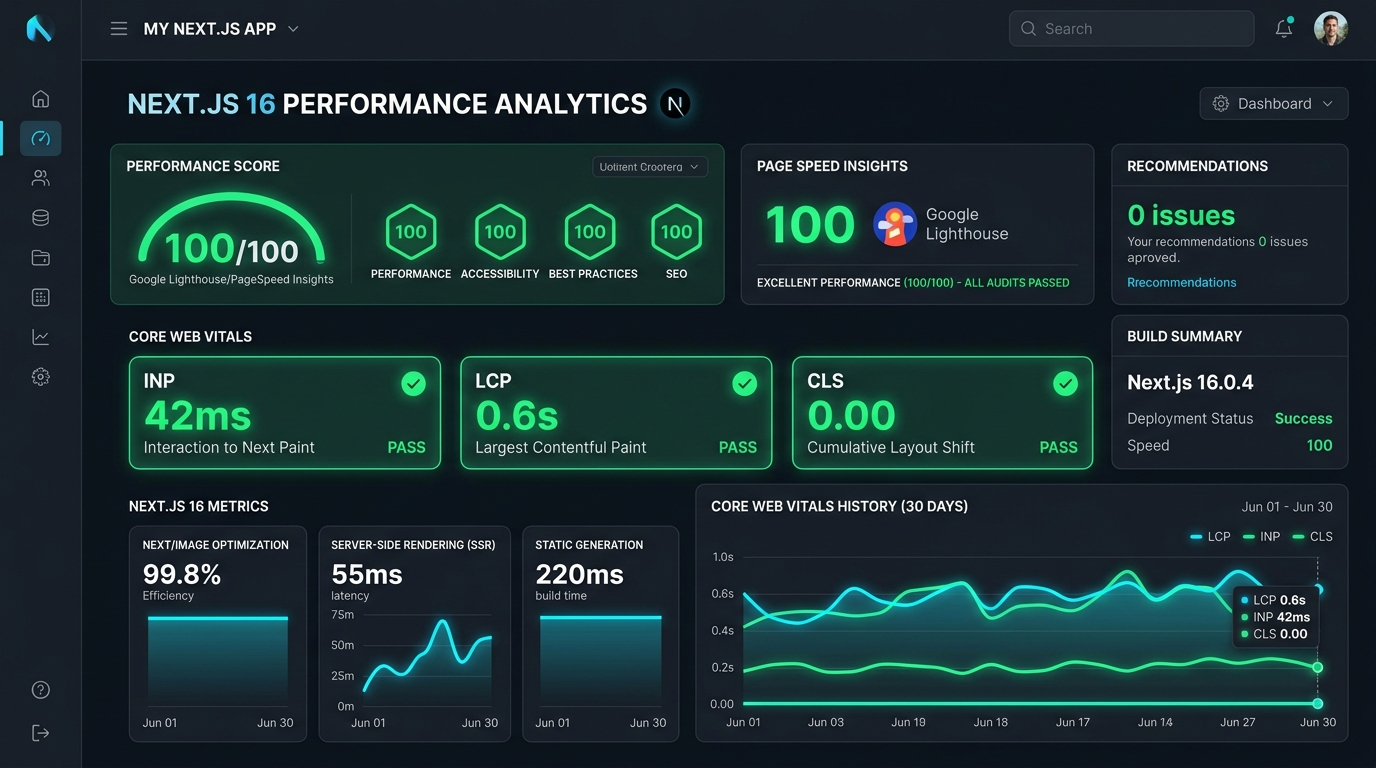Click the "0.00" value on CLS card

click(x=851, y=415)
